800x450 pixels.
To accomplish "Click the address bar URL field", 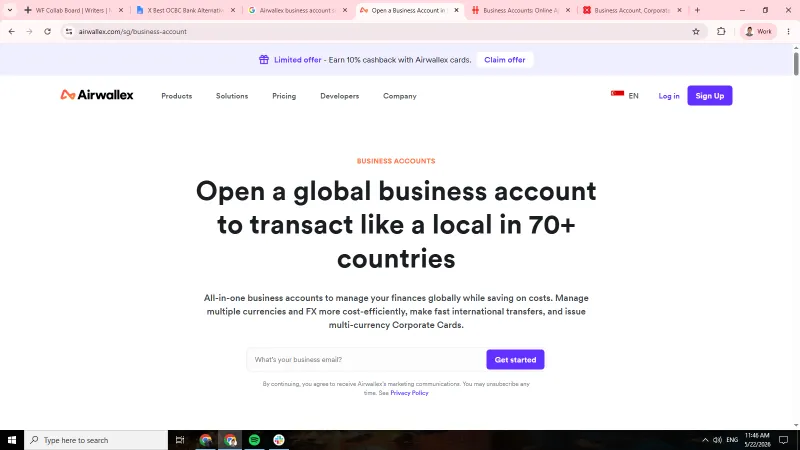I will click(x=383, y=31).
